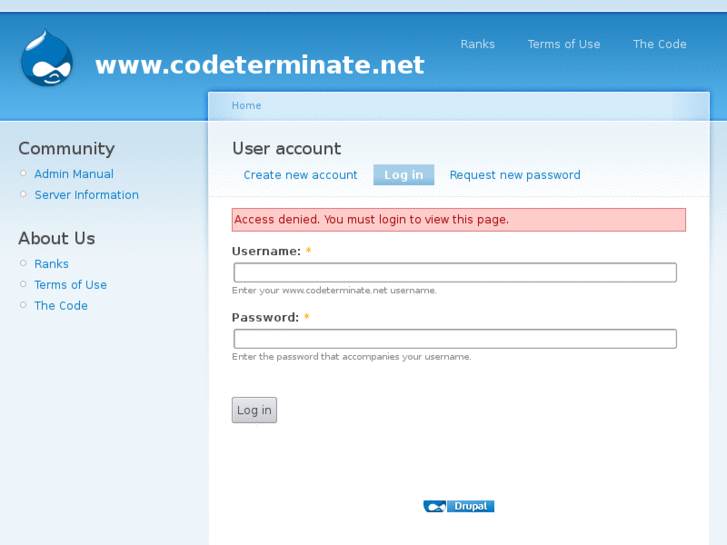Switch to the Request new password tab
727x545 pixels.
point(515,175)
